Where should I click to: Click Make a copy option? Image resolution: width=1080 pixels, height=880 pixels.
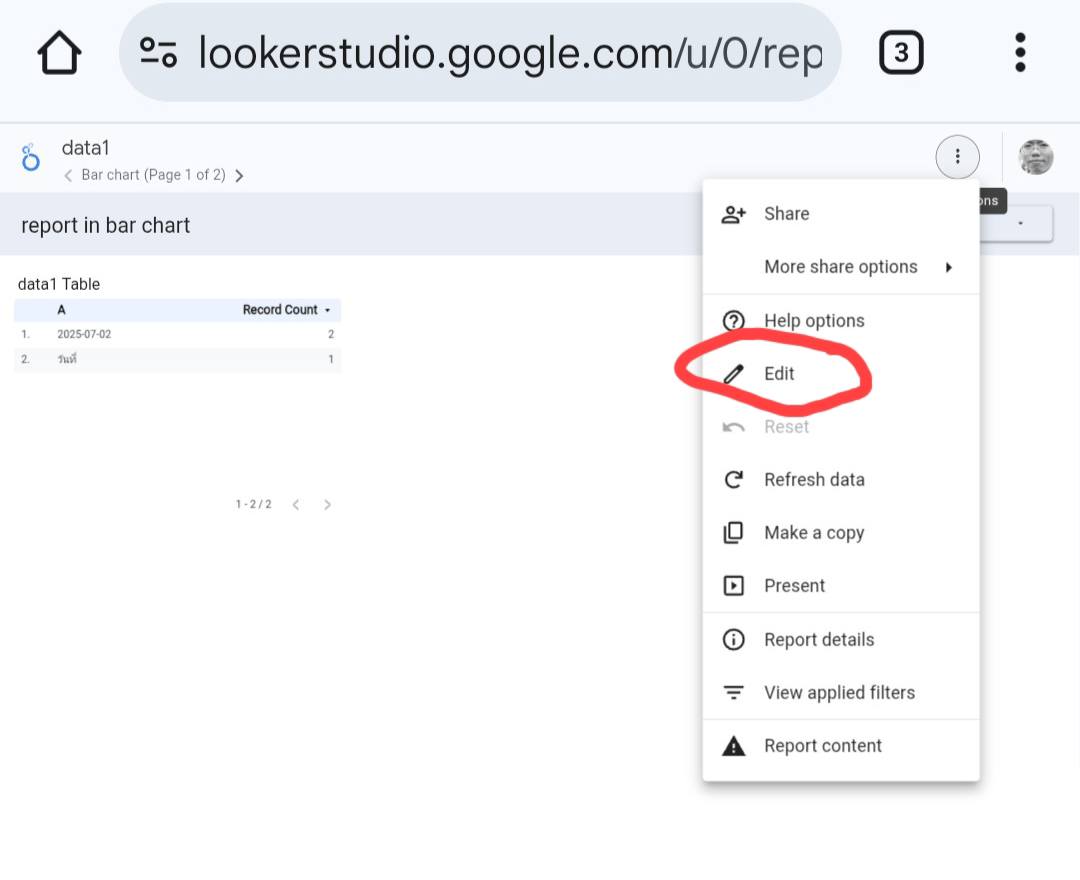(x=813, y=533)
